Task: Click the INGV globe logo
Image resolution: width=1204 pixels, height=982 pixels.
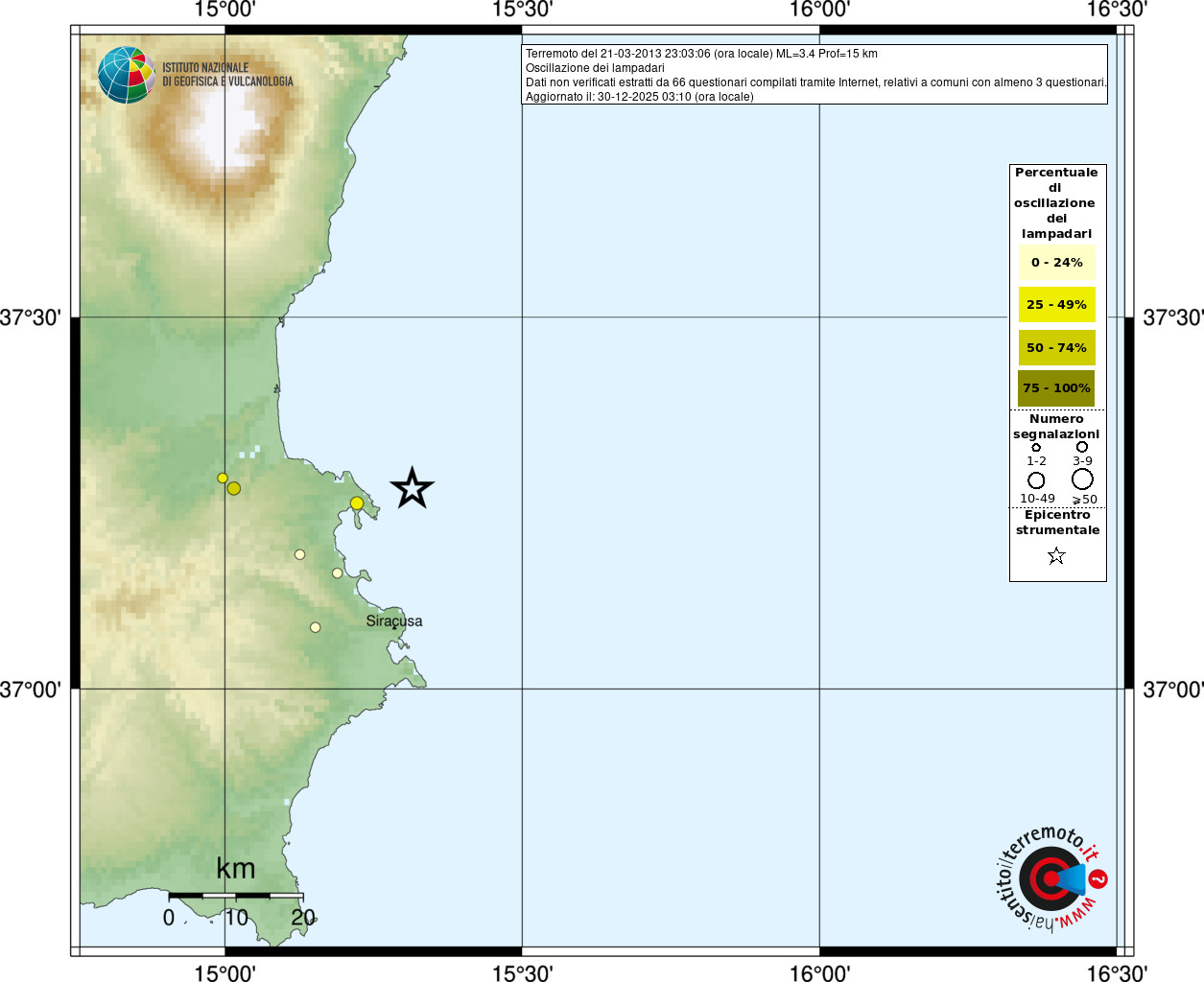Action: coord(126,75)
